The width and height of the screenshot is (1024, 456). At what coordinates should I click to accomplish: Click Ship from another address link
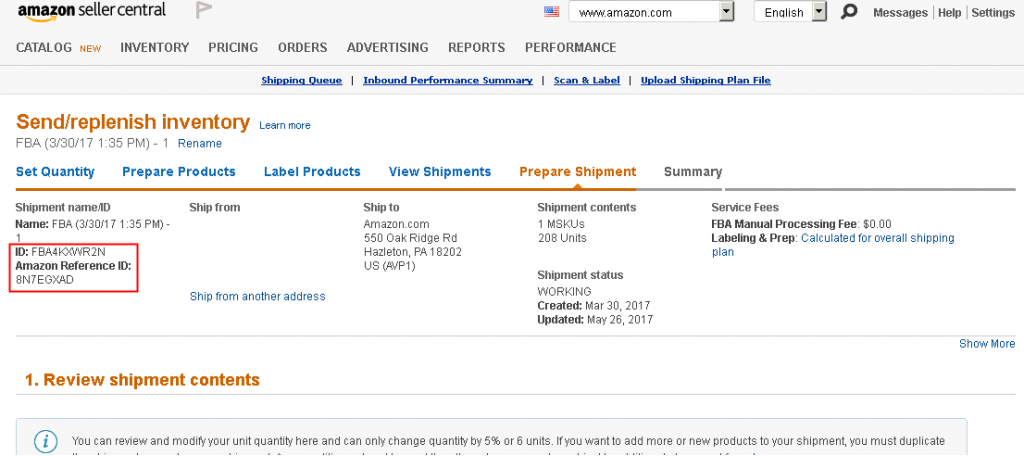pos(257,296)
